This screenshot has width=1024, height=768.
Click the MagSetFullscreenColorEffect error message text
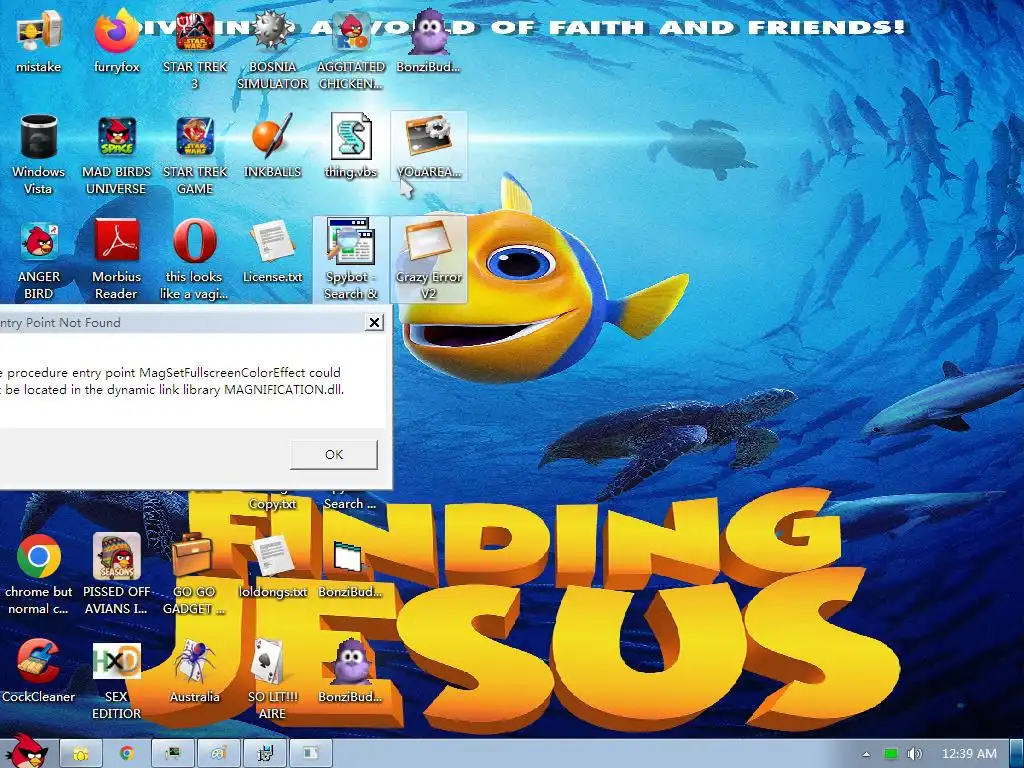[x=172, y=381]
